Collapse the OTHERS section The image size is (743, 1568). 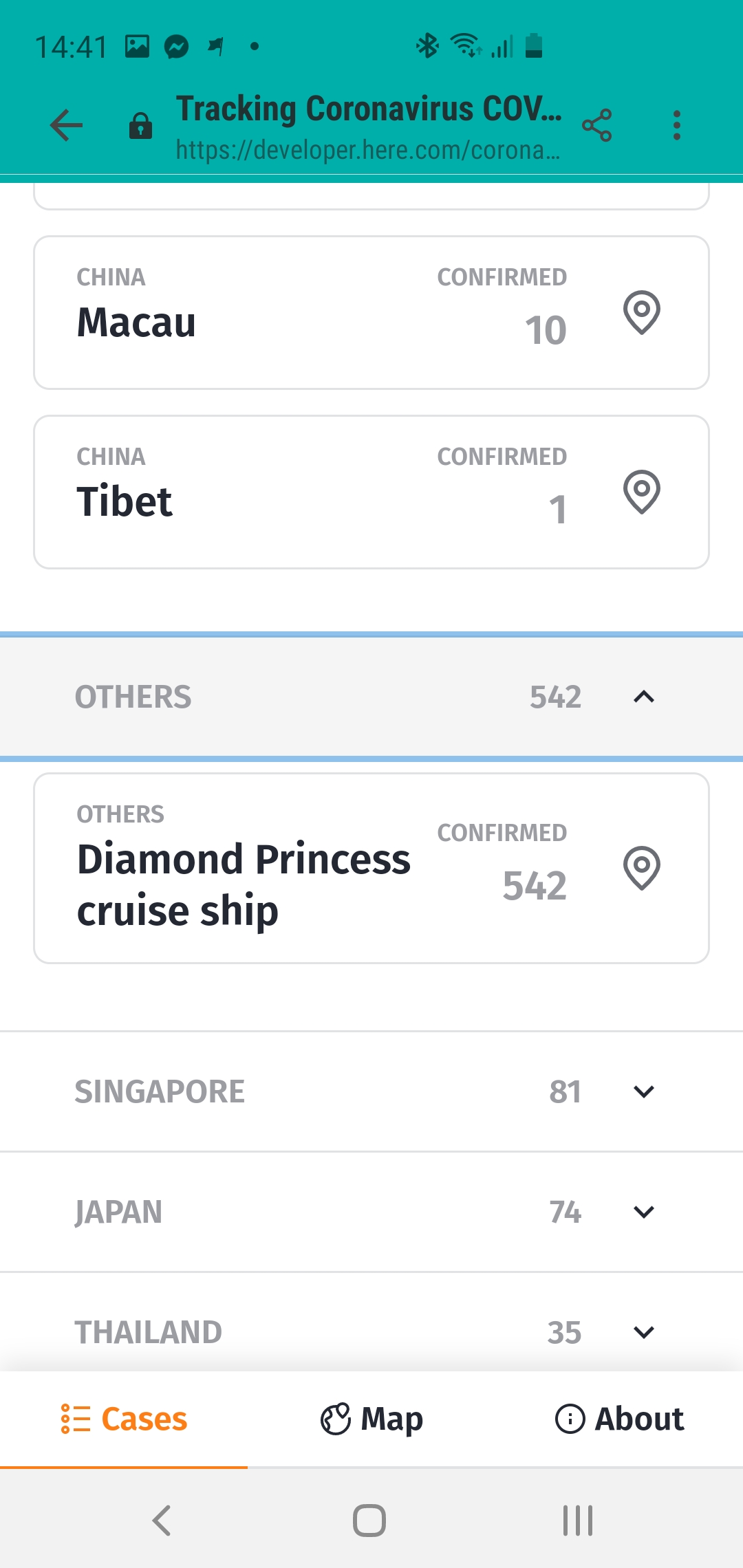[643, 697]
